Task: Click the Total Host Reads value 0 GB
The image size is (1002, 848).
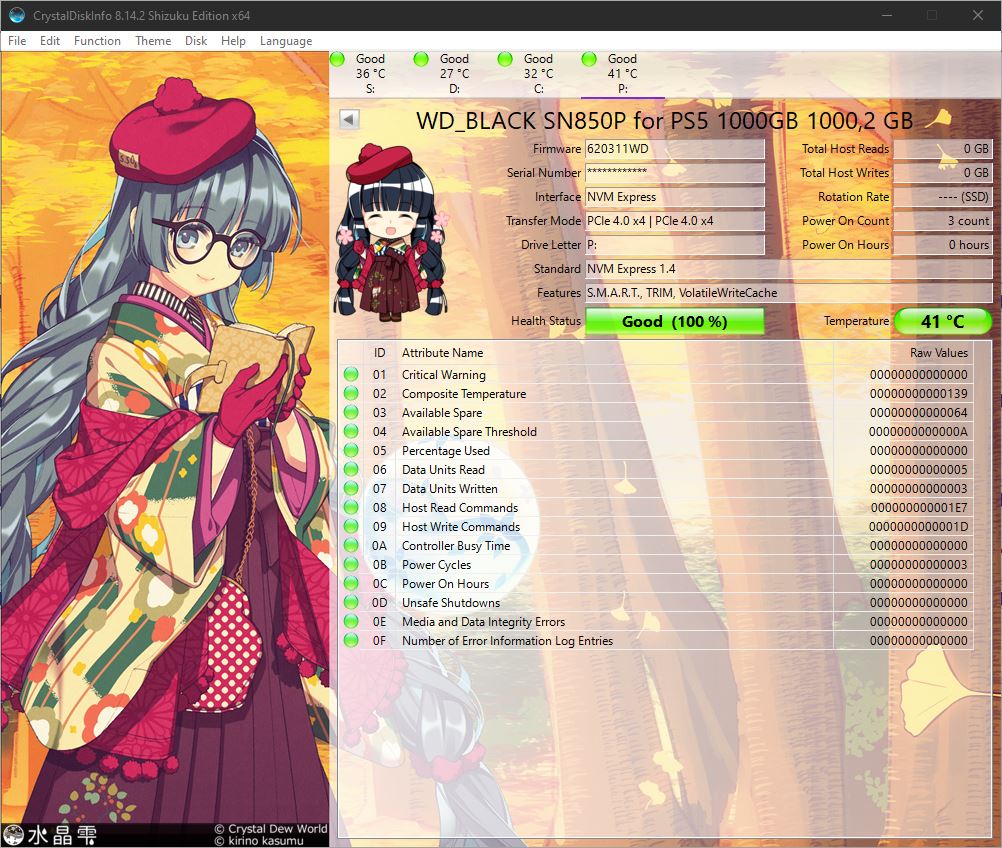Action: coord(943,149)
